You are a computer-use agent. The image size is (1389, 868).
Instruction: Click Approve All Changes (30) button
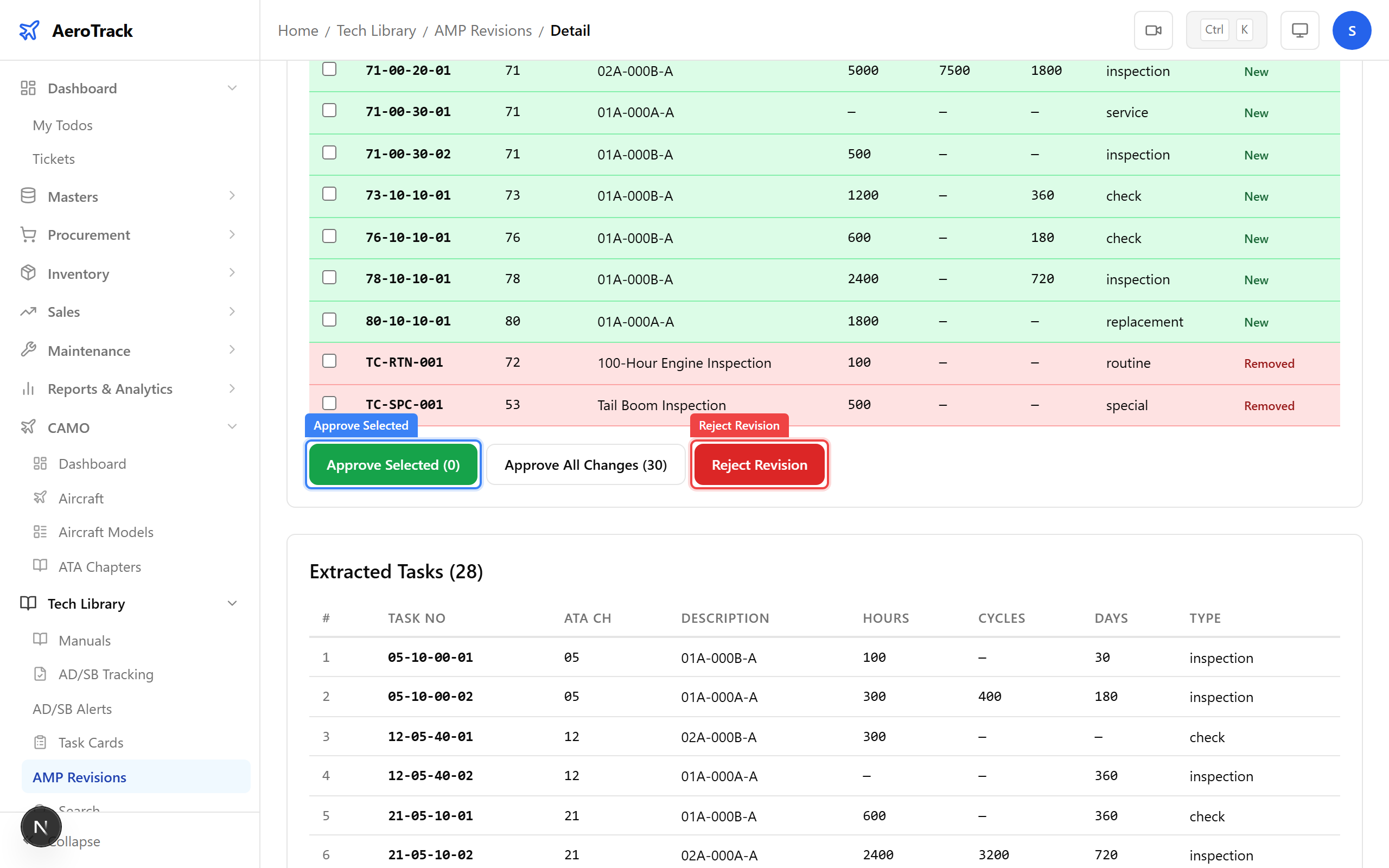[x=585, y=464]
